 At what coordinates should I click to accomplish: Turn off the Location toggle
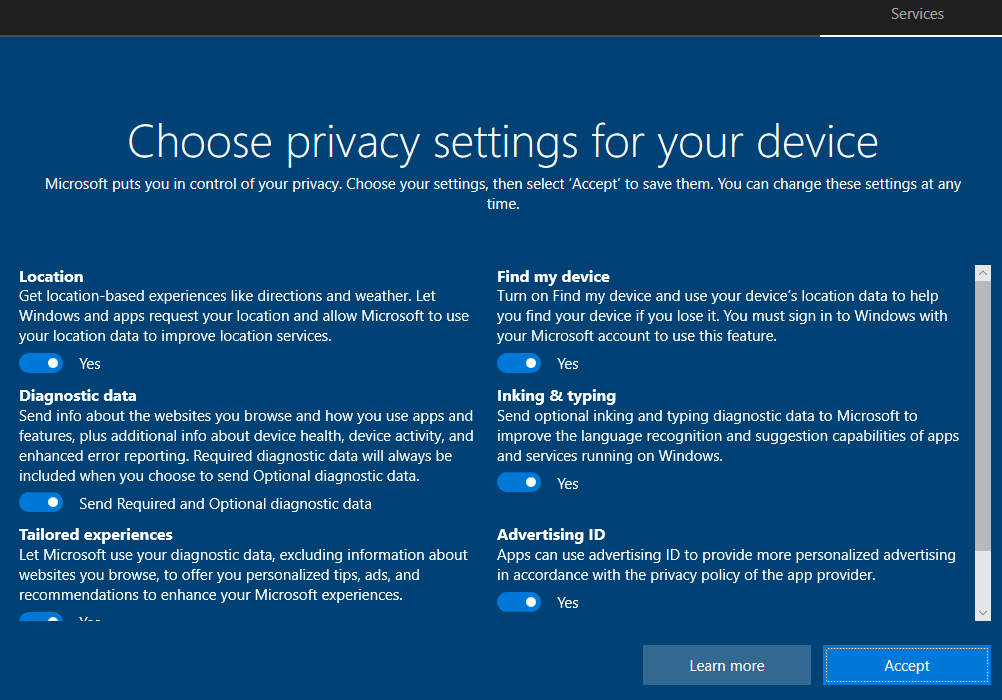[41, 363]
